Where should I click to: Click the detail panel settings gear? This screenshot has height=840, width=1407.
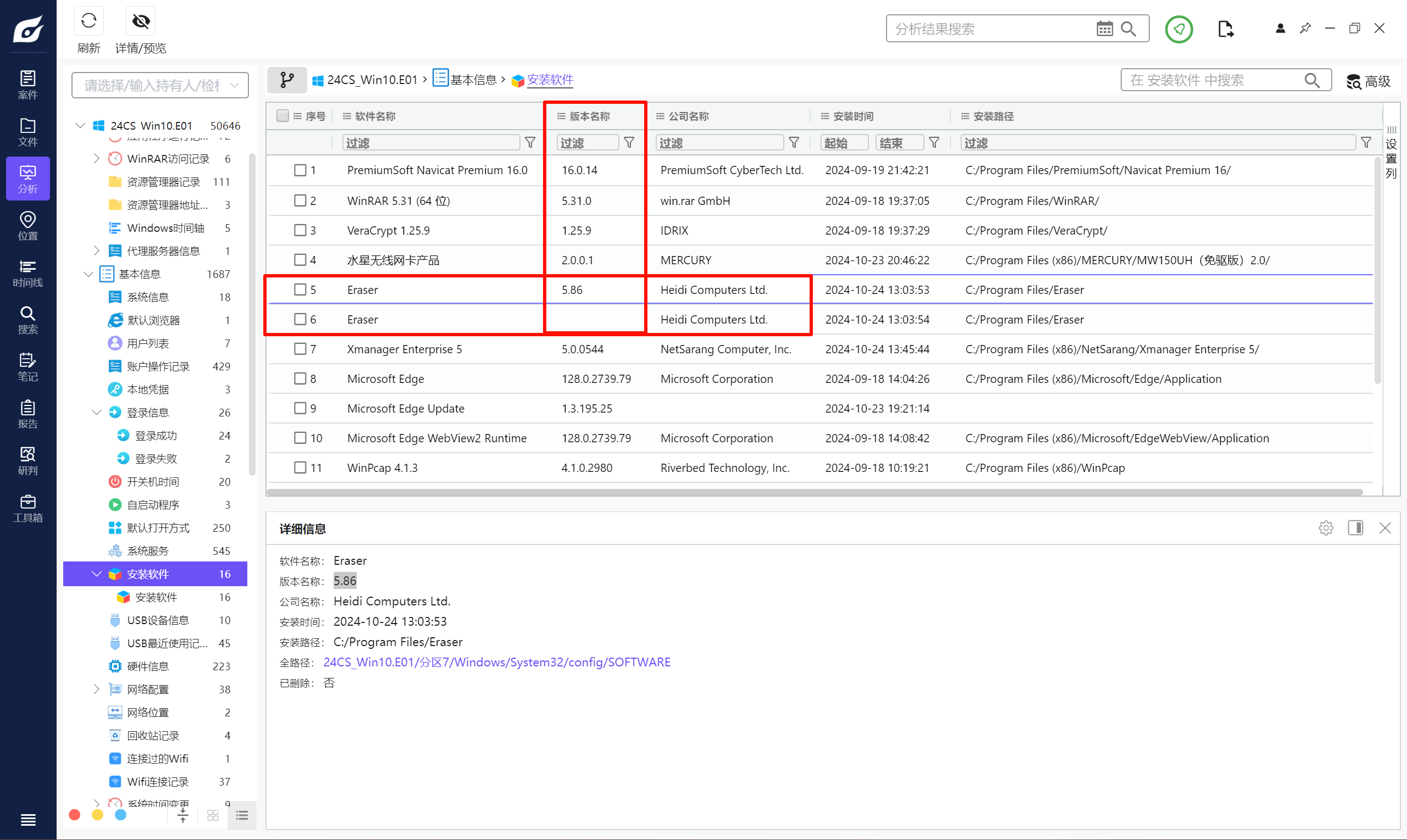point(1326,528)
